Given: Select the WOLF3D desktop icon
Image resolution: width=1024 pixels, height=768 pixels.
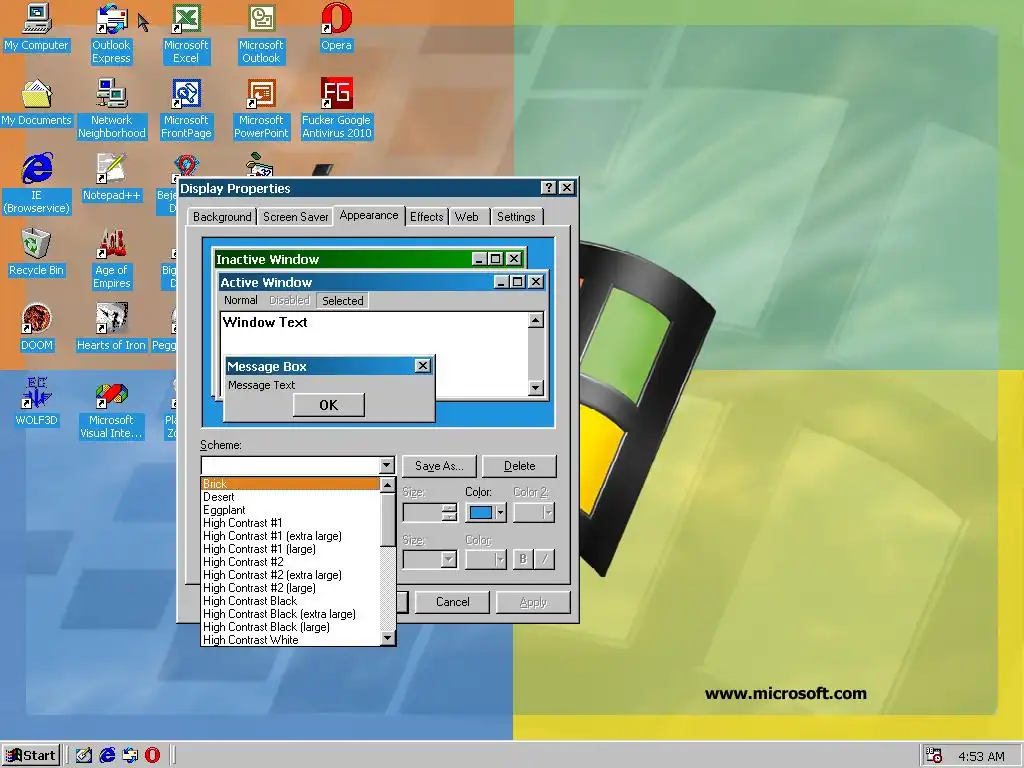Looking at the screenshot, I should [x=36, y=402].
